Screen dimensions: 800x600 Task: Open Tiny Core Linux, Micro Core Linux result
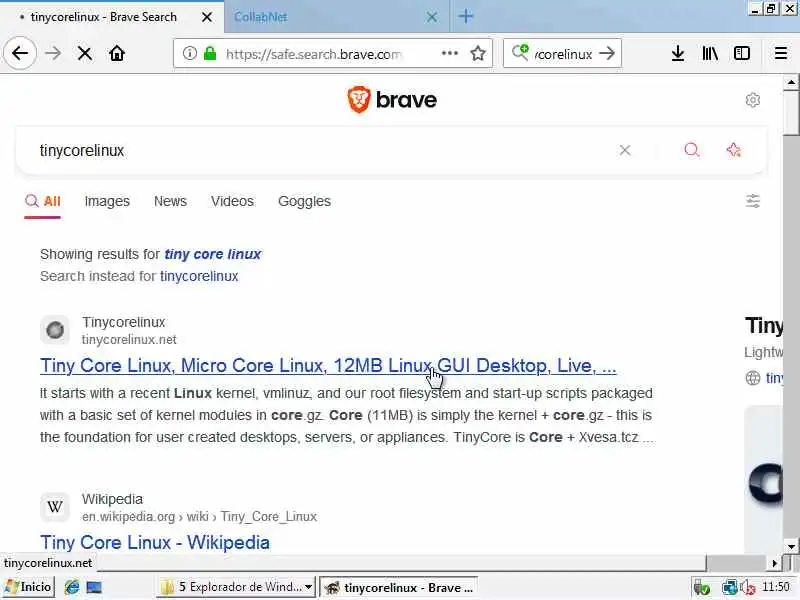click(328, 365)
